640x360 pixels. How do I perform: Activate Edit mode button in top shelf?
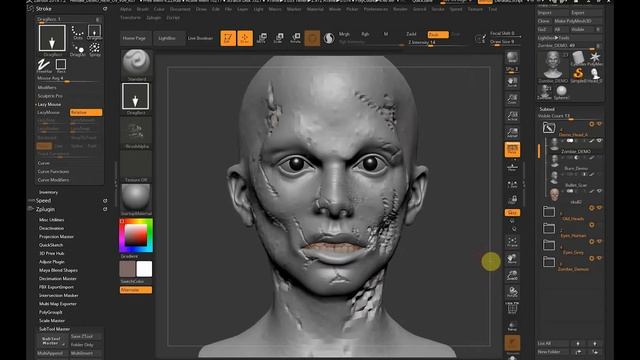228,38
